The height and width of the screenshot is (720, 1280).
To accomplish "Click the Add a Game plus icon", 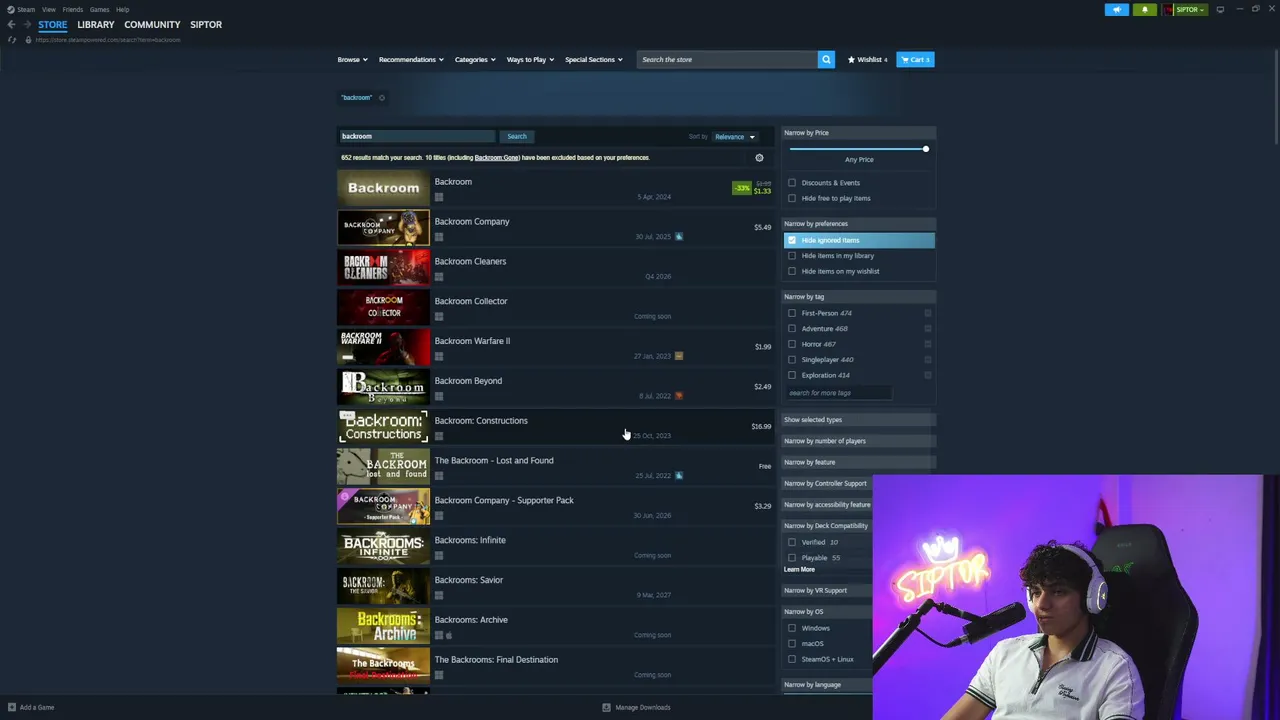I will (12, 707).
